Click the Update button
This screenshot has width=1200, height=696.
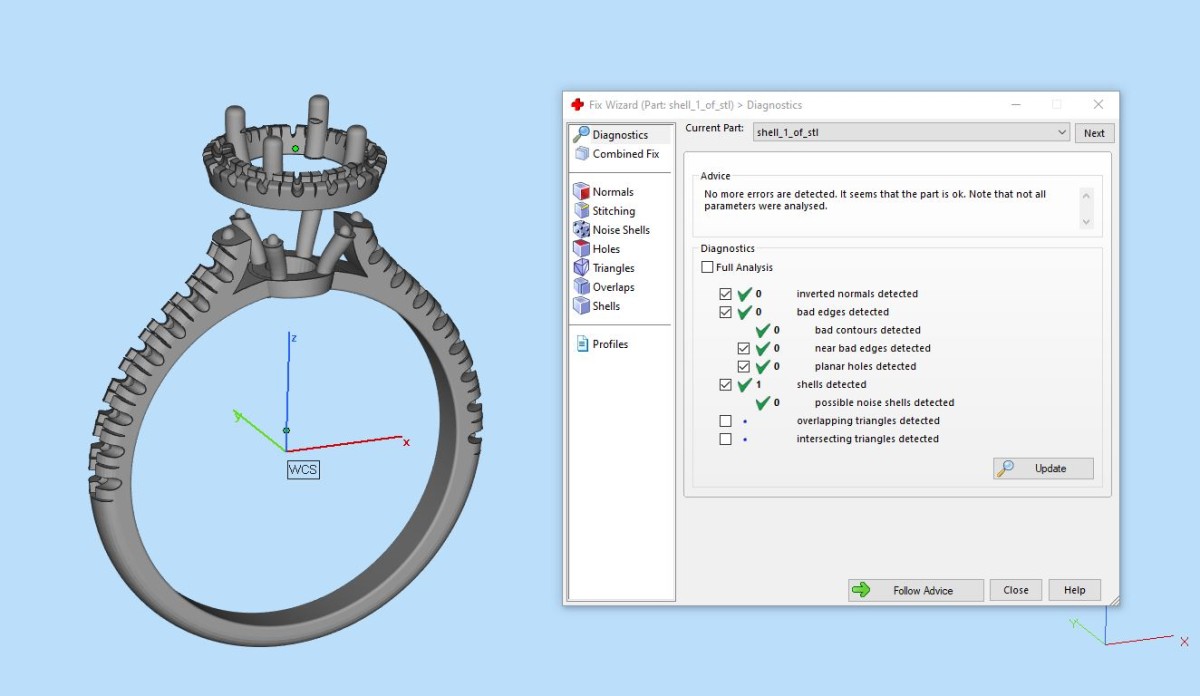[1043, 468]
